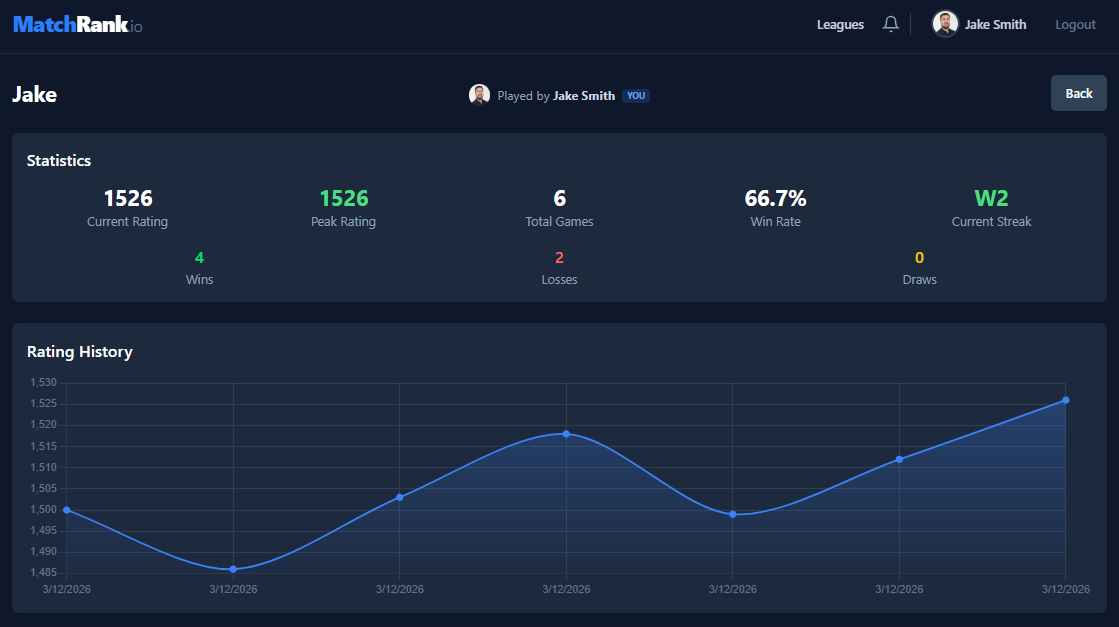
Task: Select the Rating History section header
Action: [80, 352]
